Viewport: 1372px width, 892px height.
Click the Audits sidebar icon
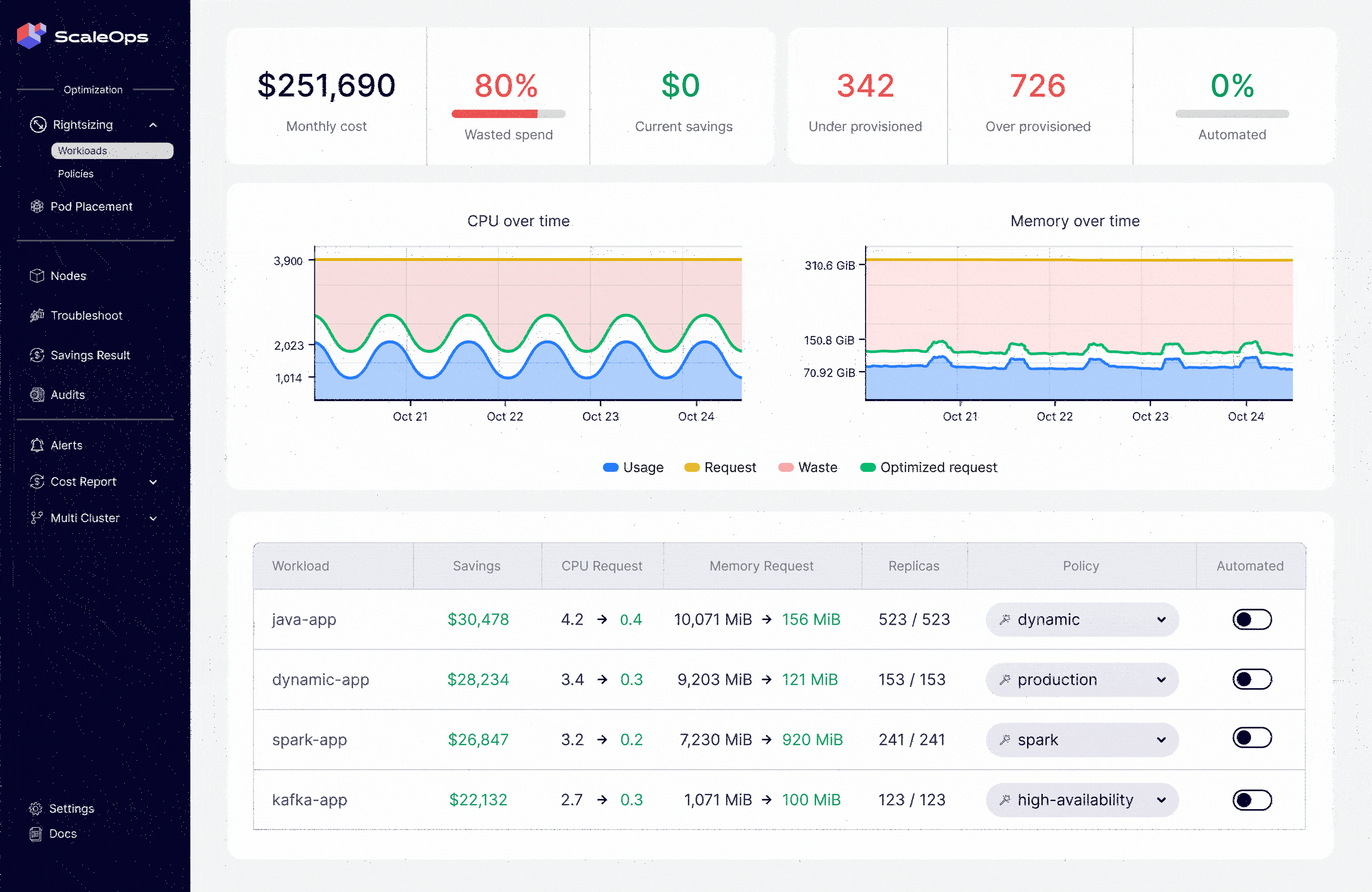37,395
